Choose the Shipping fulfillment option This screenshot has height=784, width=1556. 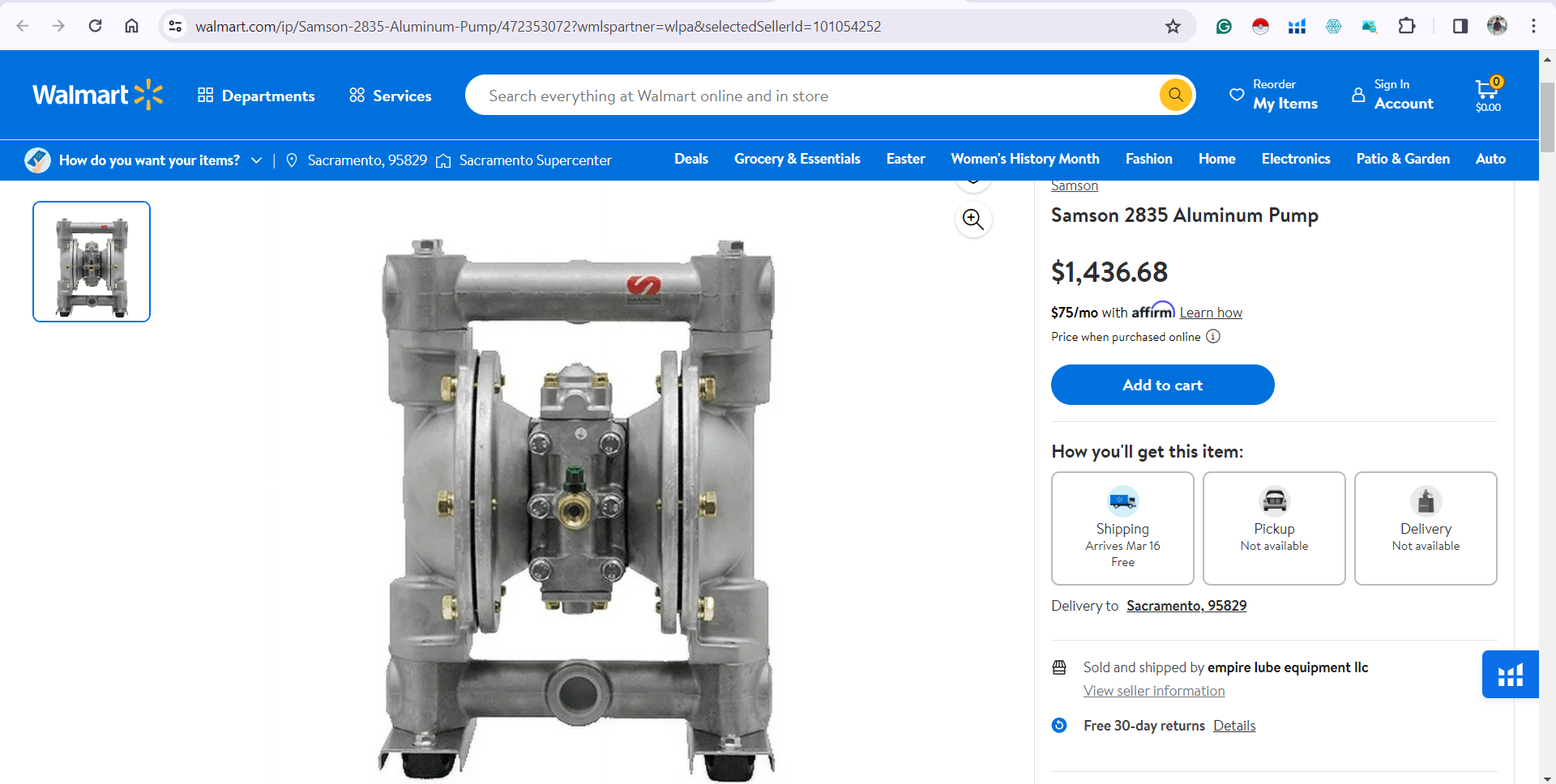pos(1122,528)
